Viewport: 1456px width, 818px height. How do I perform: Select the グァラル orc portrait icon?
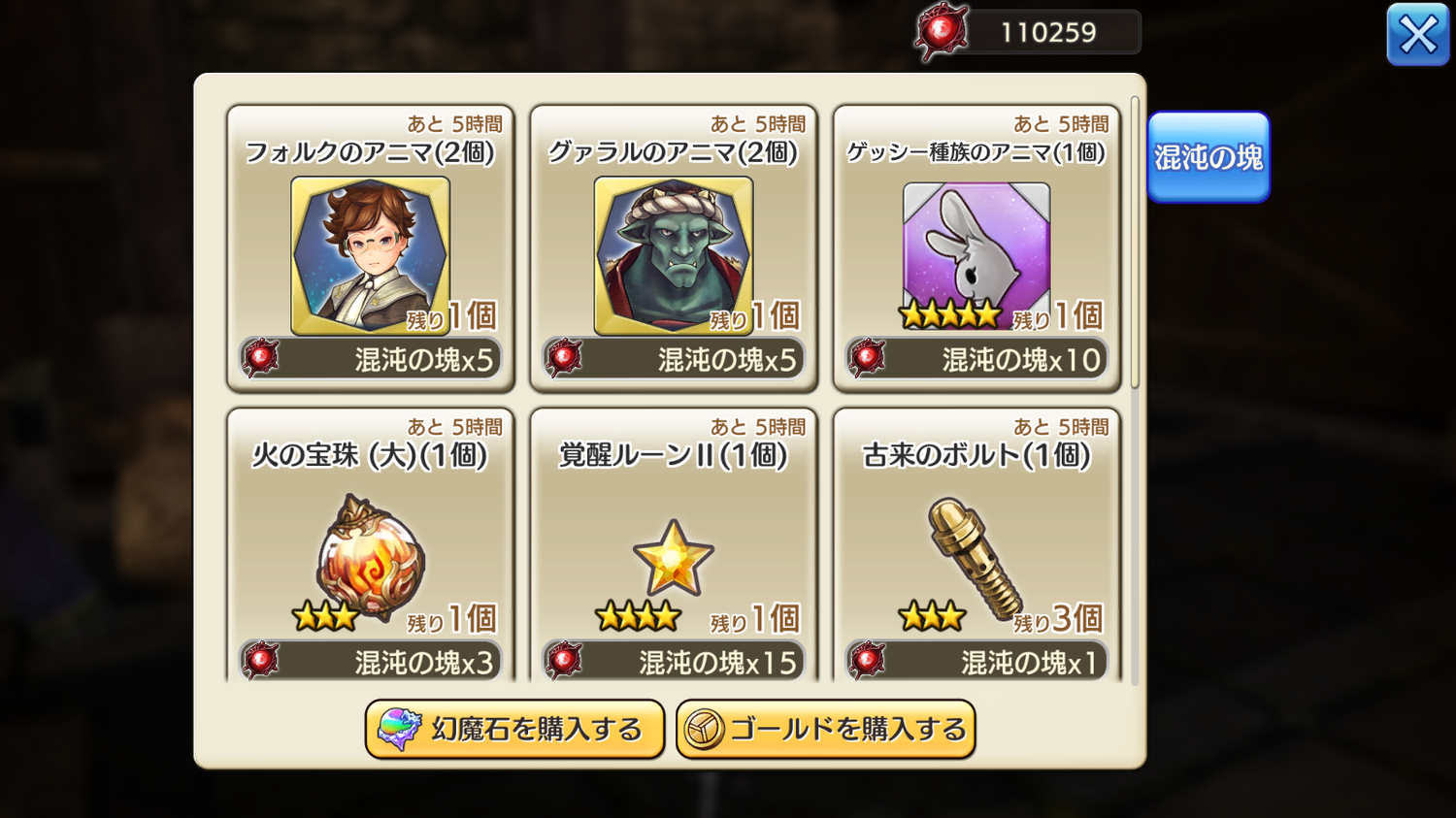coord(674,255)
